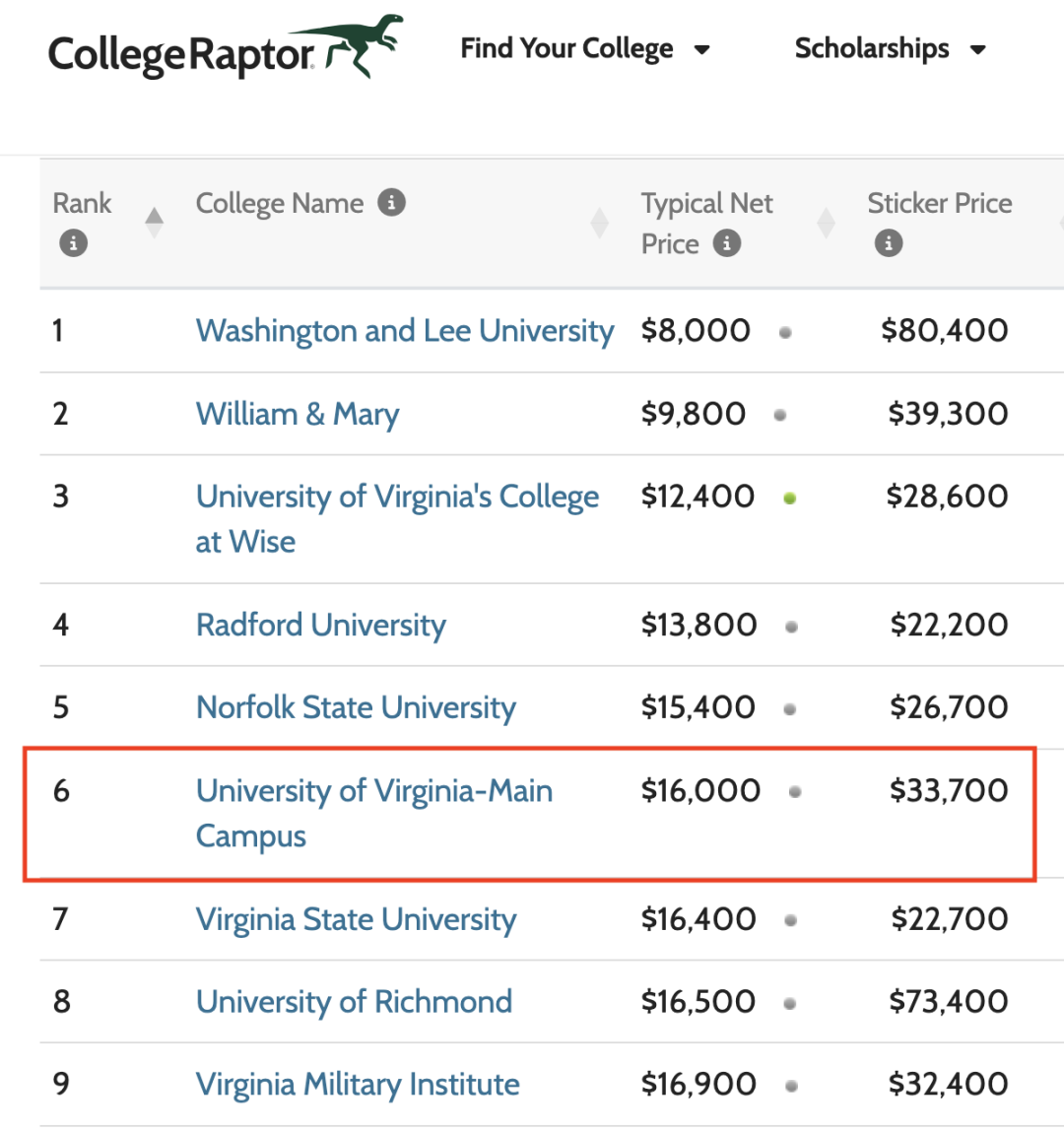The height and width of the screenshot is (1133, 1064).
Task: Open the Scholarships menu
Action: (x=891, y=48)
